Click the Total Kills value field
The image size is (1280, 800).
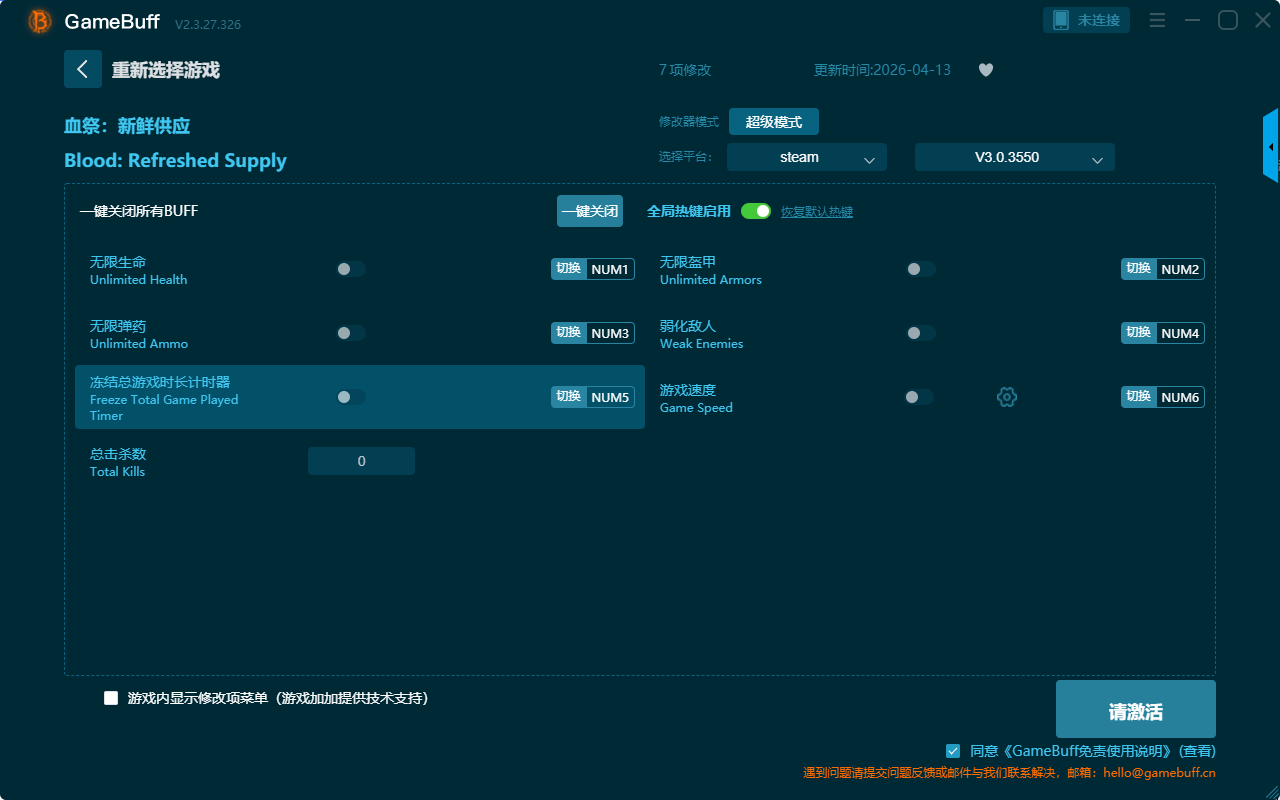361,461
